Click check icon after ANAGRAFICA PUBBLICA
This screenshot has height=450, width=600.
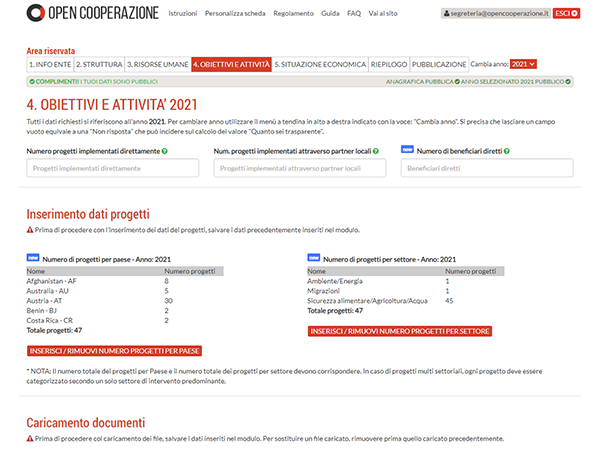point(457,82)
